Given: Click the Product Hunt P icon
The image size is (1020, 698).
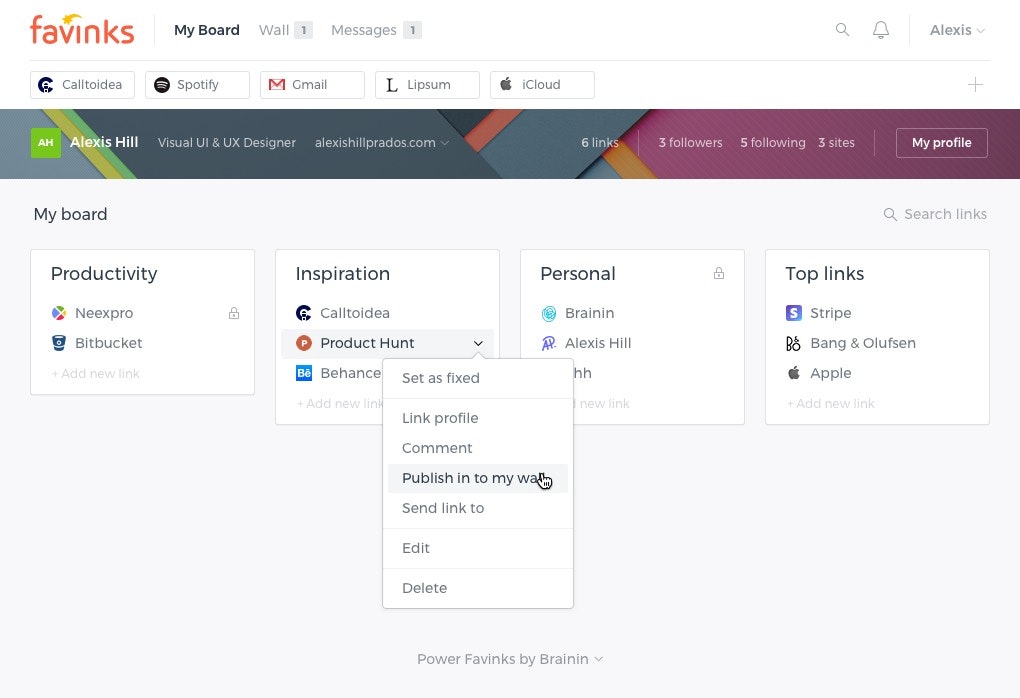Looking at the screenshot, I should (304, 343).
